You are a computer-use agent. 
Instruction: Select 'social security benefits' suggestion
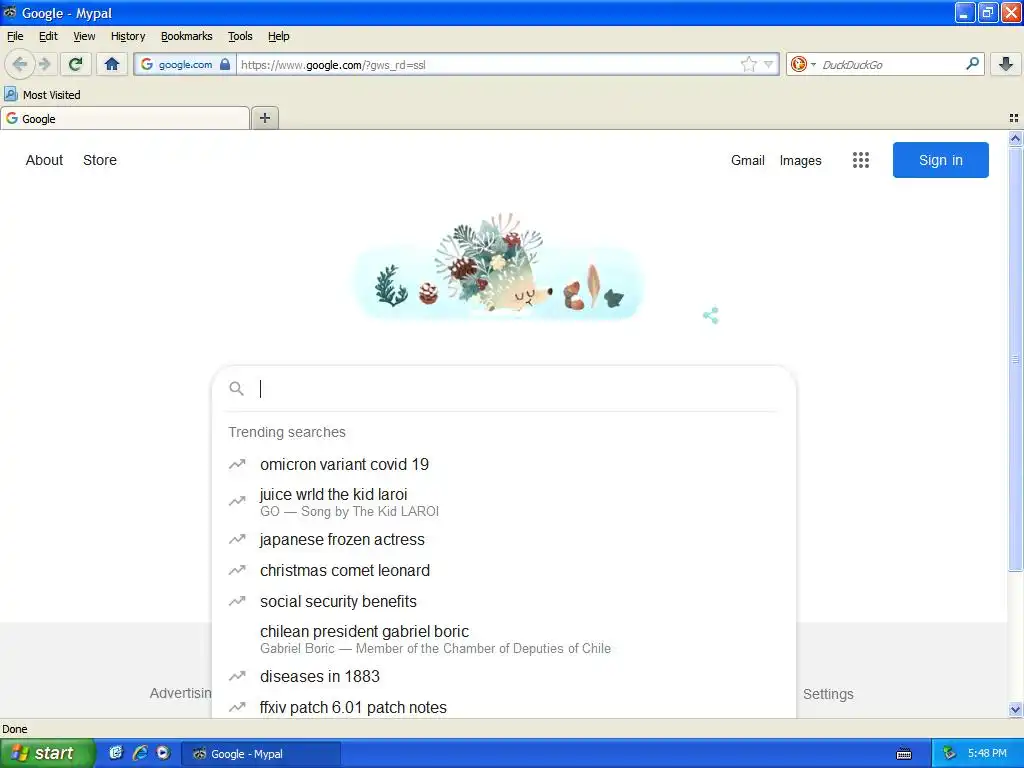point(504,601)
